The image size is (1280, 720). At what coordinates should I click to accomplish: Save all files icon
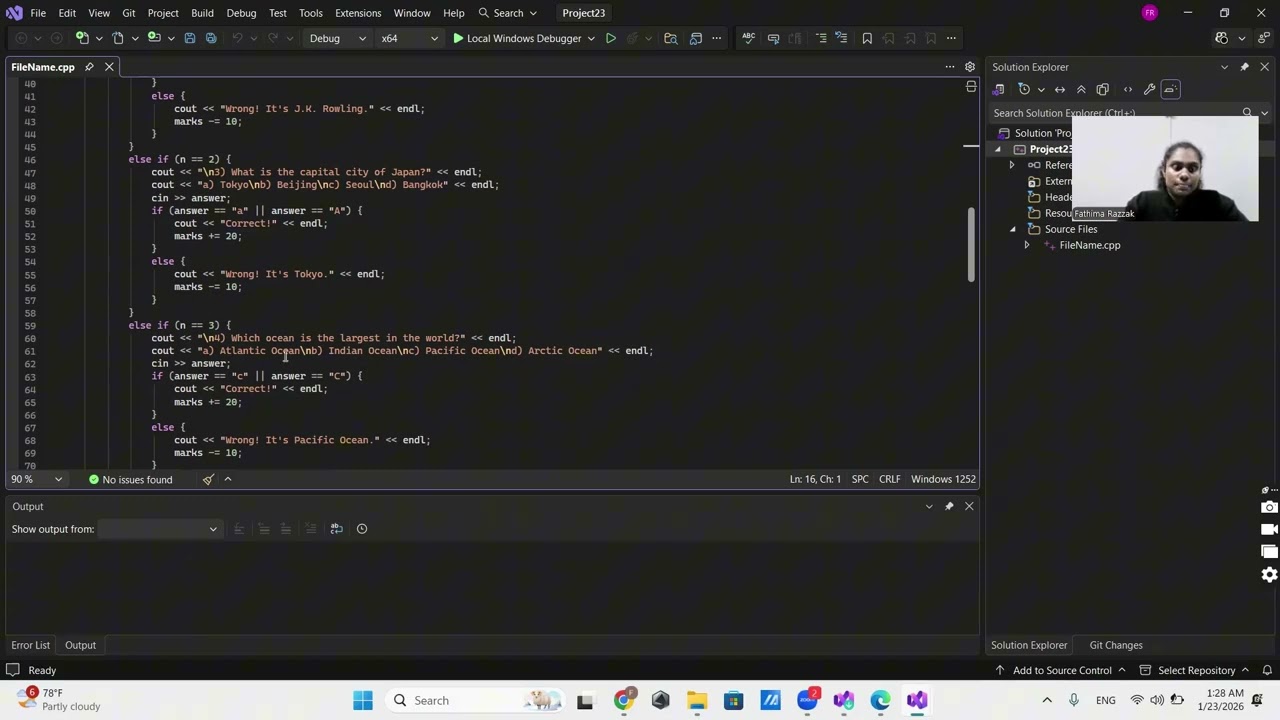211,38
